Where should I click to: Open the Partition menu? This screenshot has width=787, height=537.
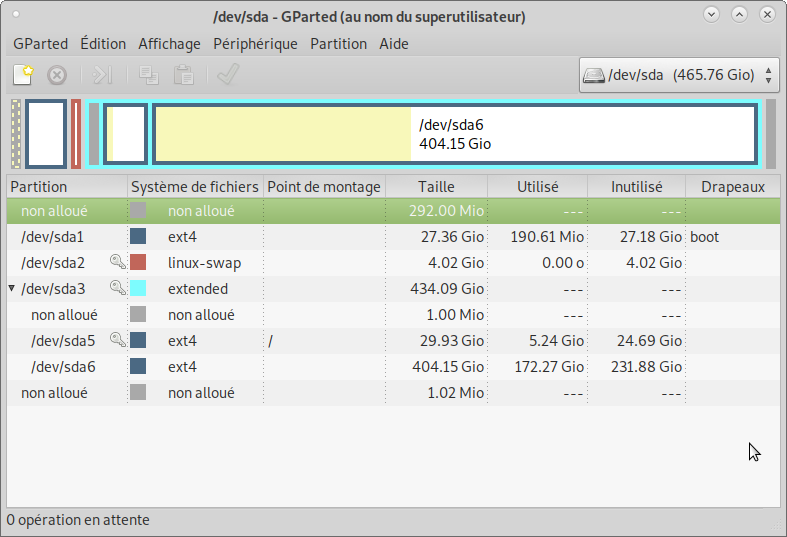pos(338,44)
